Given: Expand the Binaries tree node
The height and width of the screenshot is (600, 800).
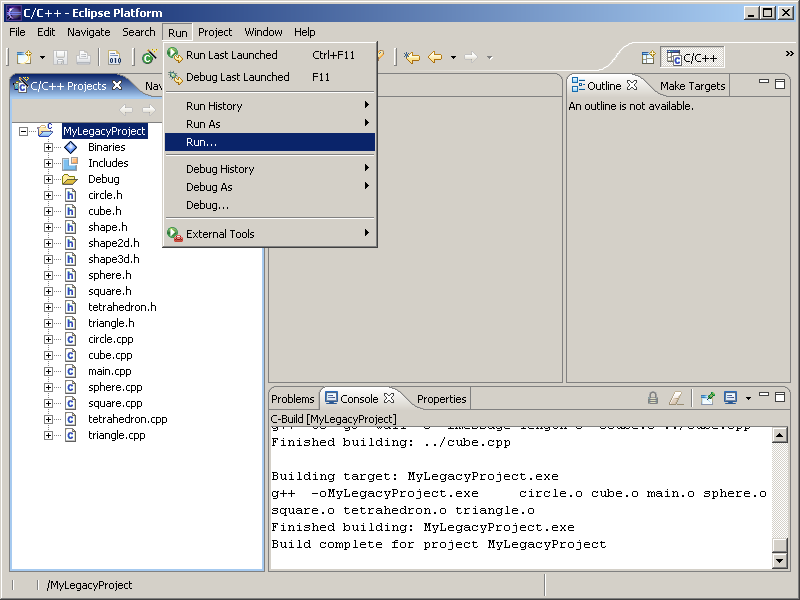Looking at the screenshot, I should [x=48, y=147].
